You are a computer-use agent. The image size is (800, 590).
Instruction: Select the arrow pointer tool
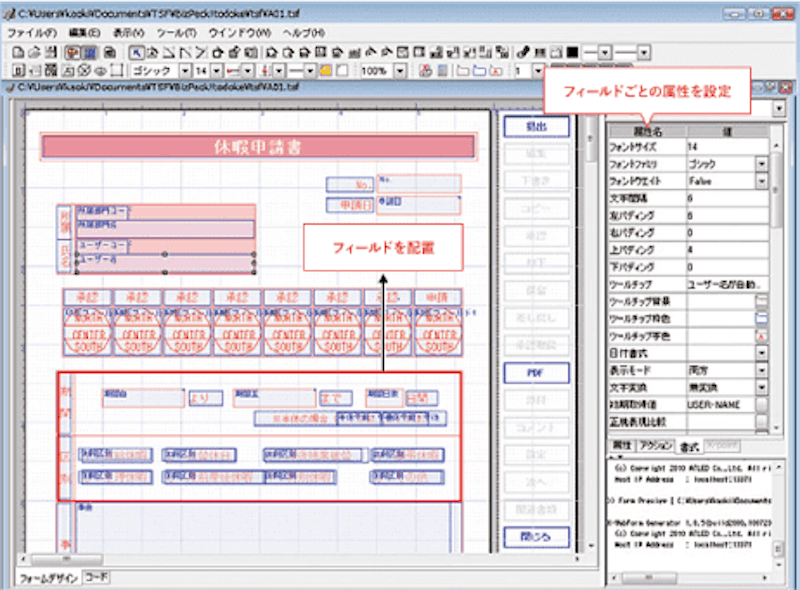(x=138, y=52)
